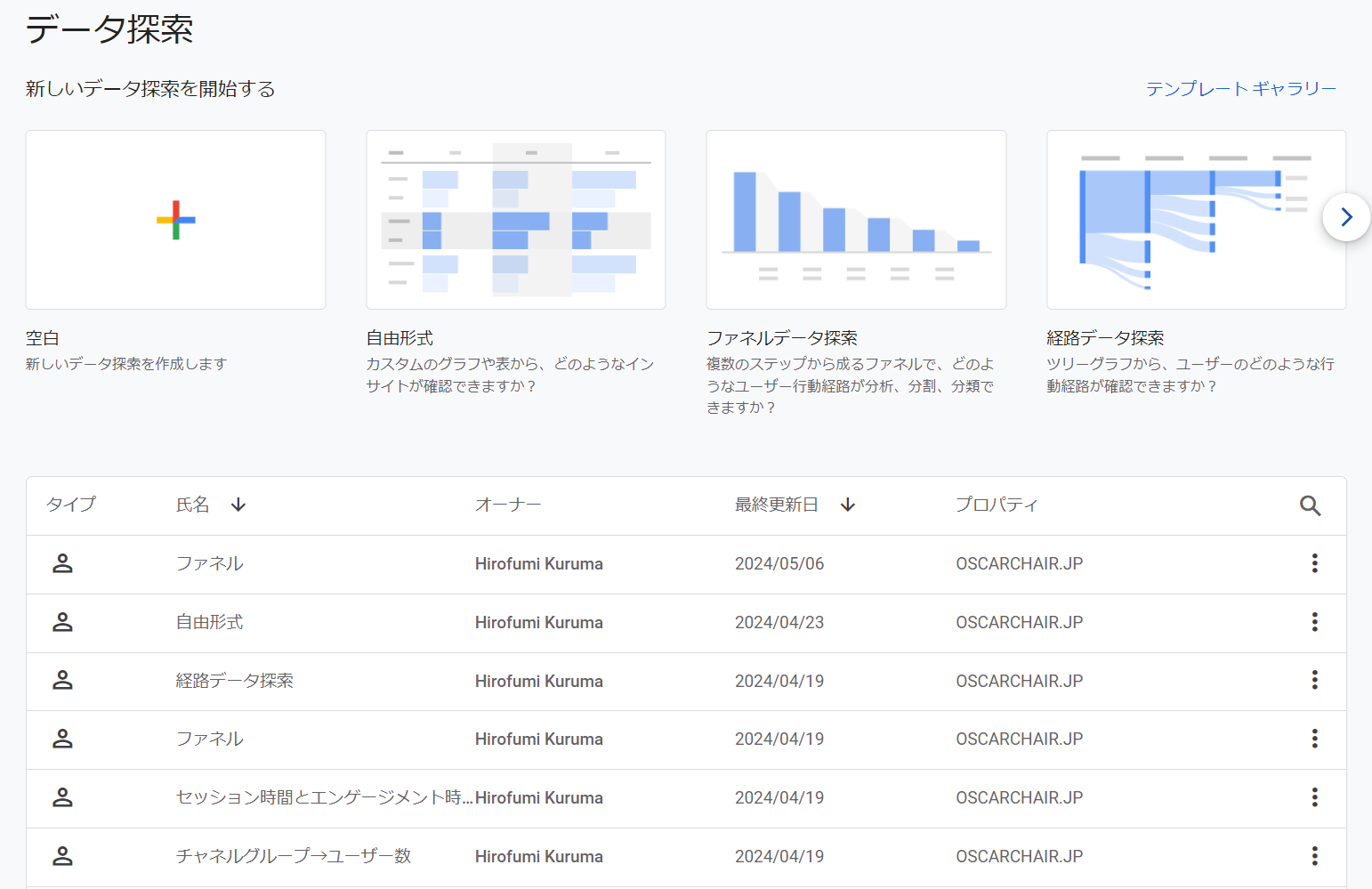Click the プロパティ column header
Image resolution: width=1372 pixels, height=889 pixels.
point(997,505)
